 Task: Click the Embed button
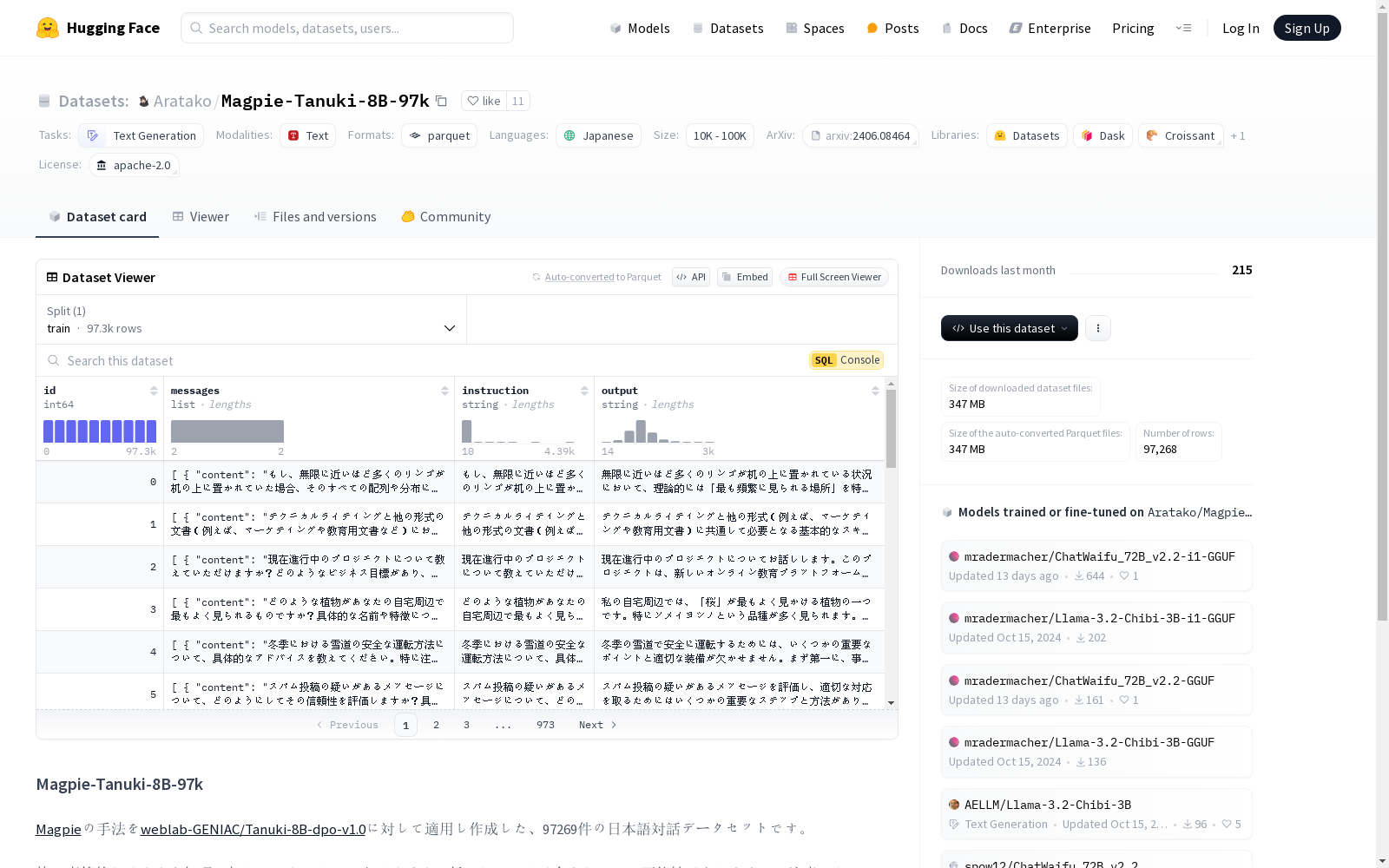[x=745, y=277]
